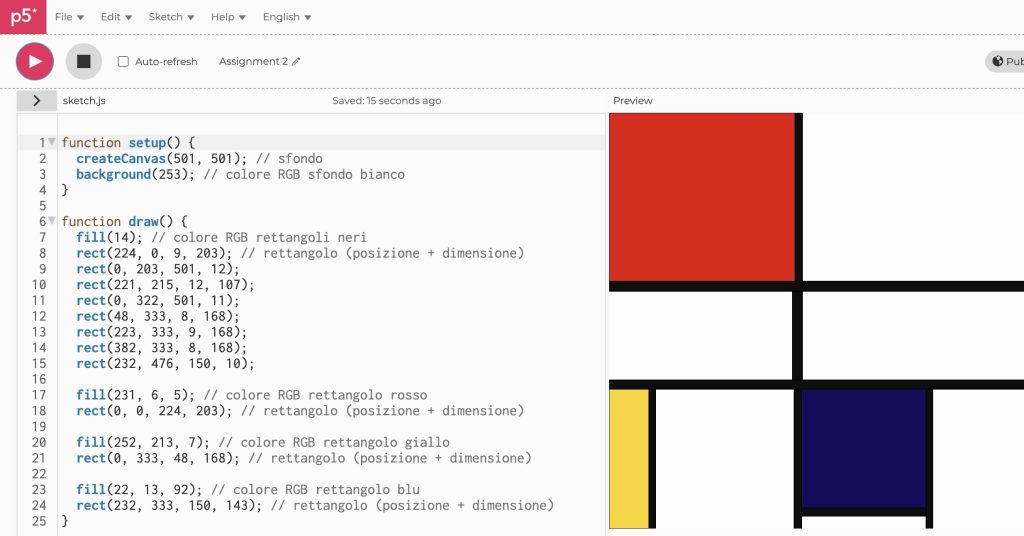Click the partially visible Public visibility button
This screenshot has width=1024, height=536.
tap(1005, 62)
